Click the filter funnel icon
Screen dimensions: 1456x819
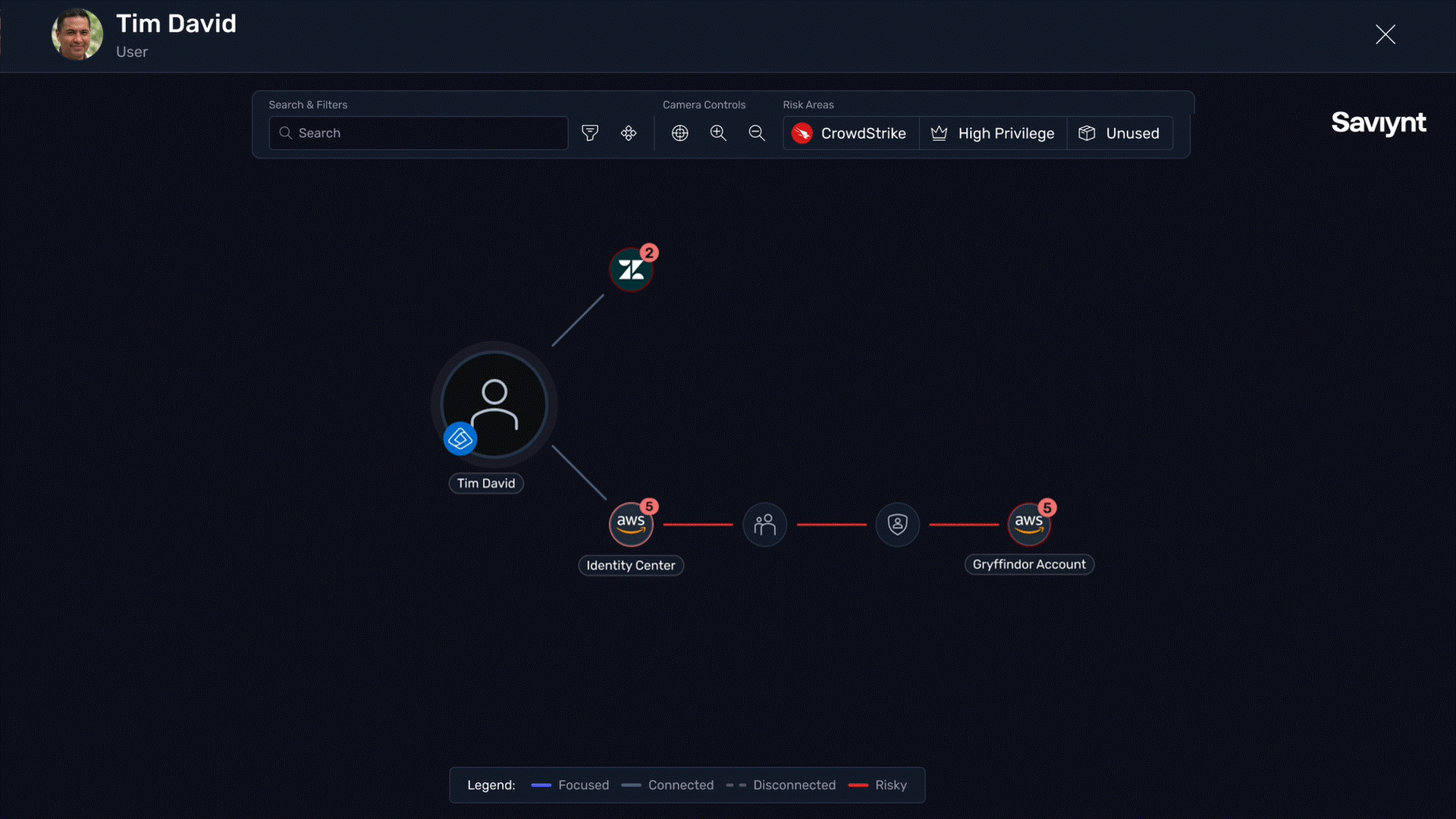click(x=590, y=133)
